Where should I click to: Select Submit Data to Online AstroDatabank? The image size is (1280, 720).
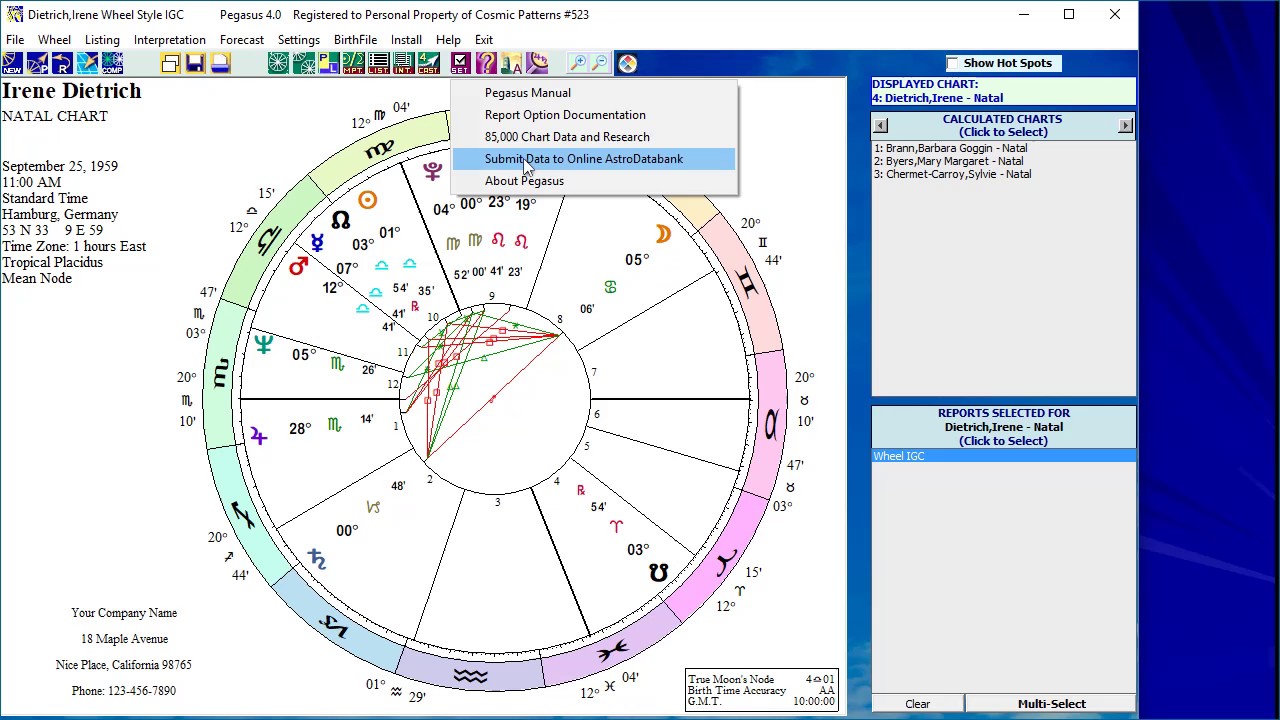click(594, 159)
